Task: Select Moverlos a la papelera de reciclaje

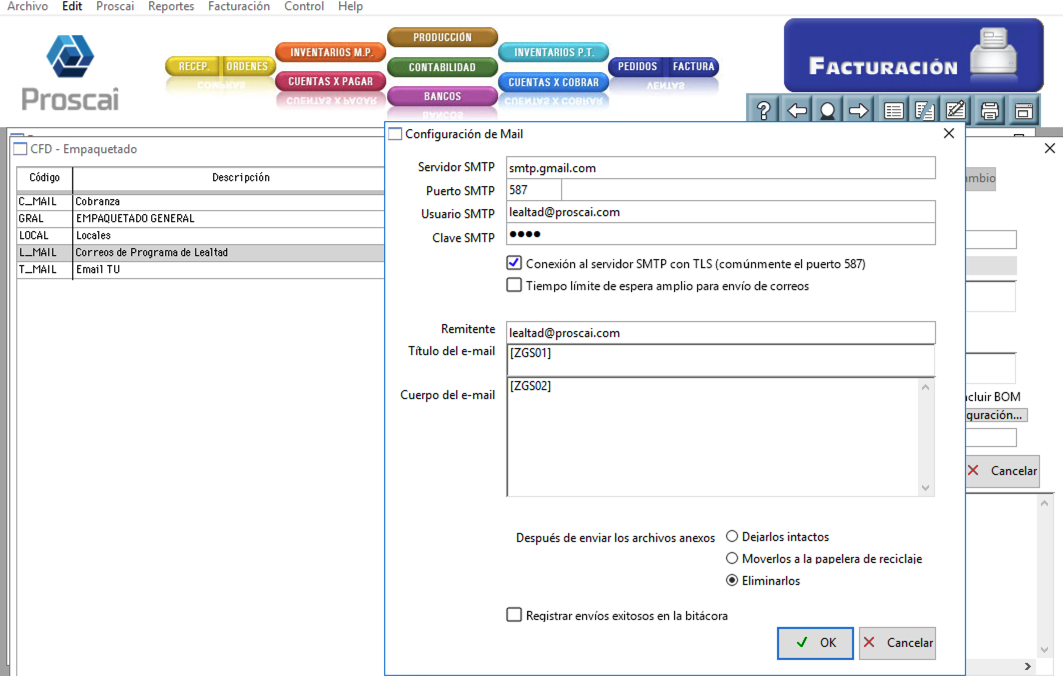Action: 731,558
